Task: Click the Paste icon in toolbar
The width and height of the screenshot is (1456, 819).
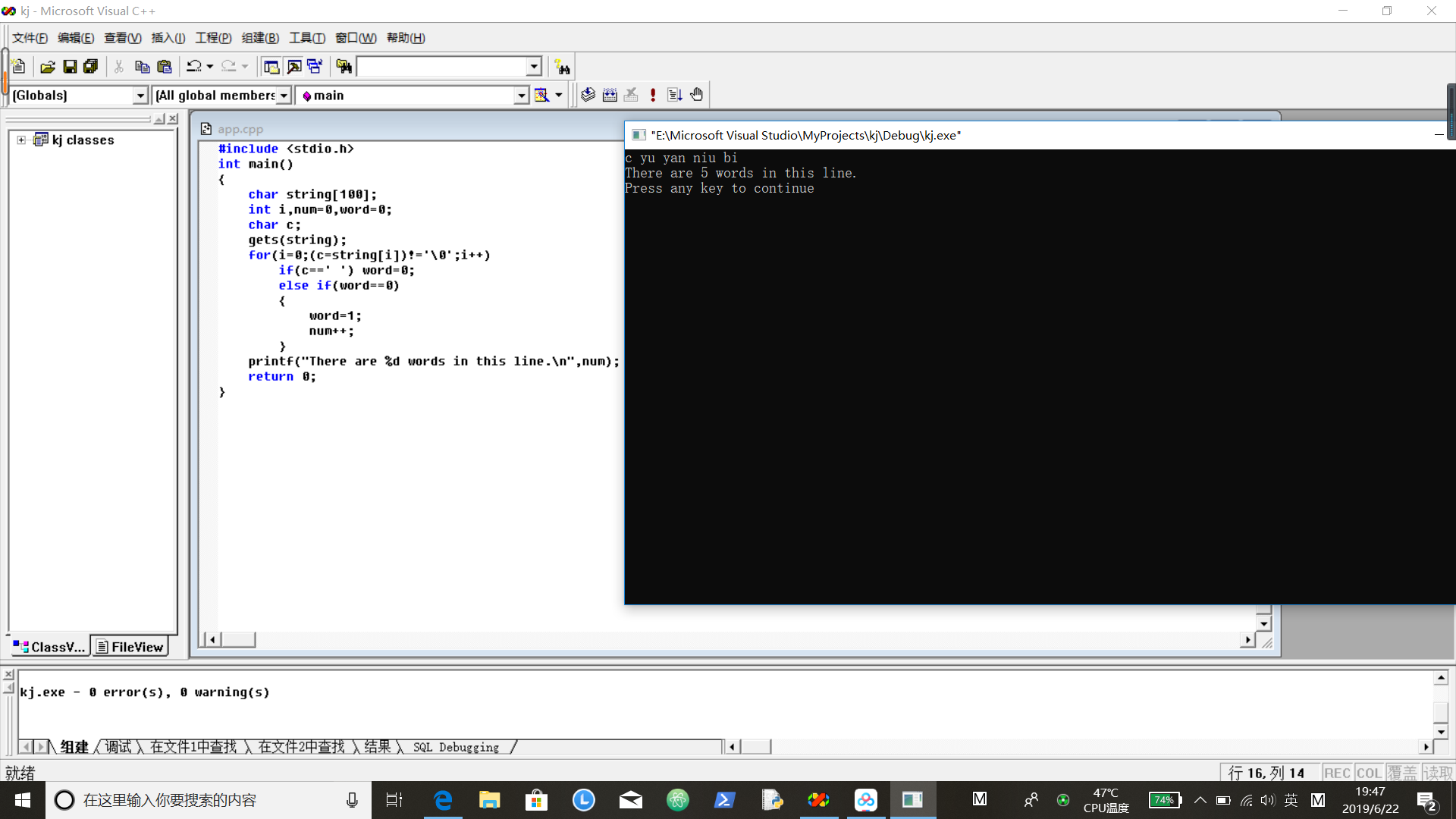Action: (164, 67)
